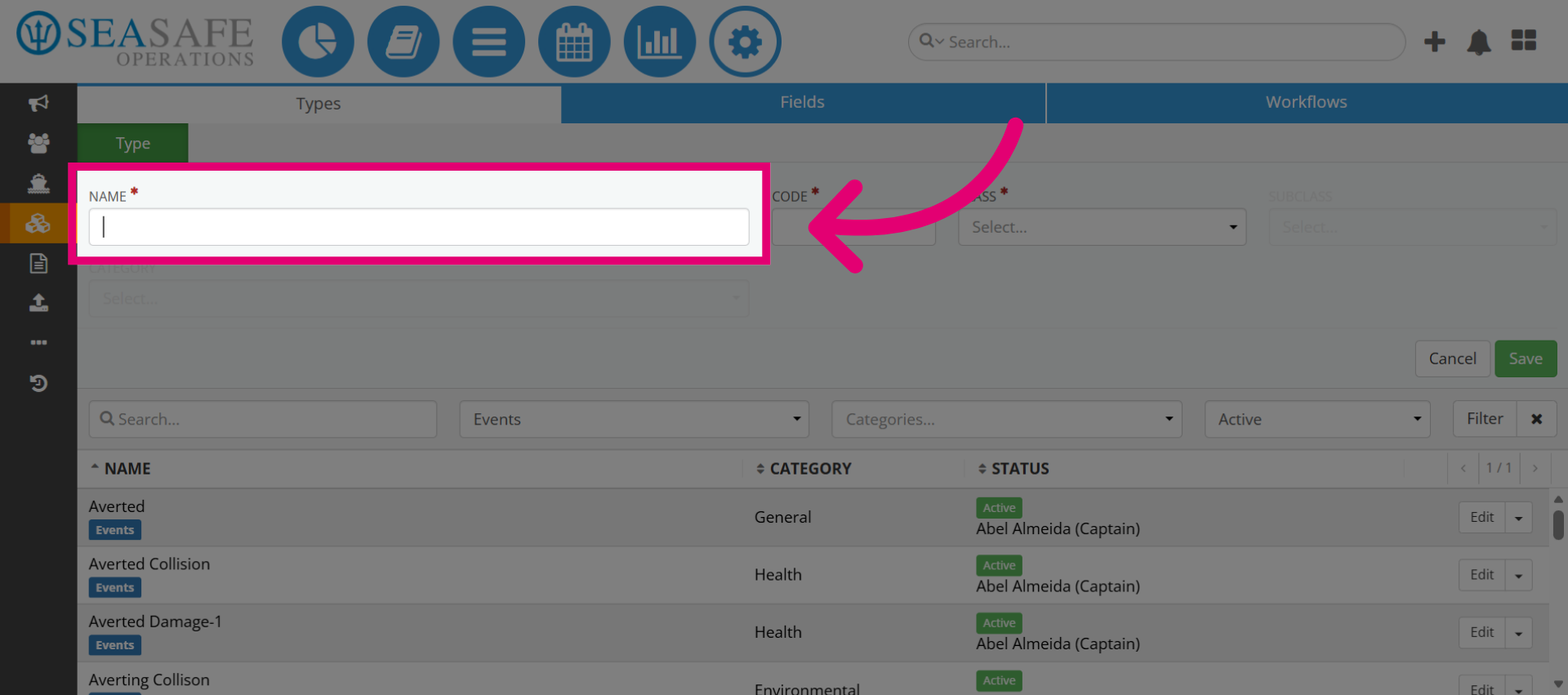The image size is (1568, 695).
Task: Open the search scope dropdown arrow
Action: 939,41
